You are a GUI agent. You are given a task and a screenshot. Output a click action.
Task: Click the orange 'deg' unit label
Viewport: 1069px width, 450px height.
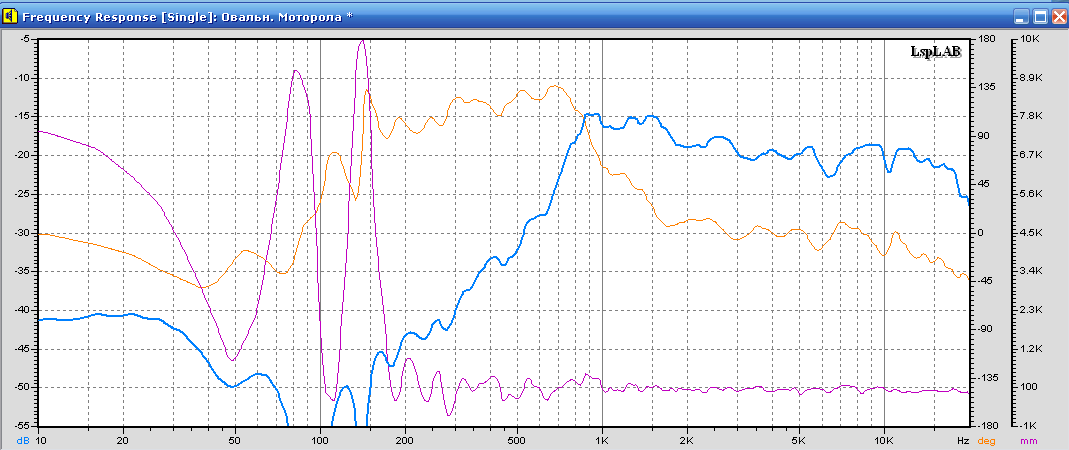tap(987, 442)
